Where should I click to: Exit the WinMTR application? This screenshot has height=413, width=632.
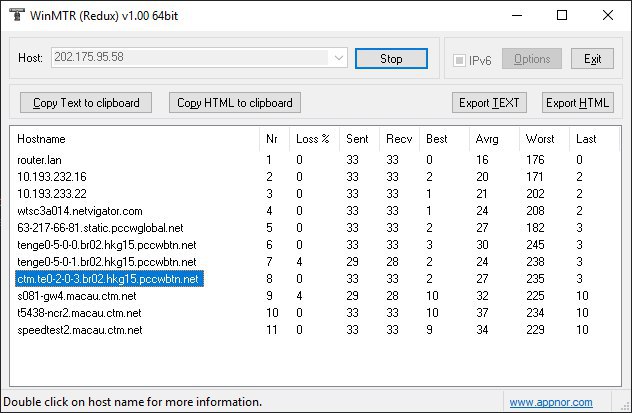click(x=592, y=59)
